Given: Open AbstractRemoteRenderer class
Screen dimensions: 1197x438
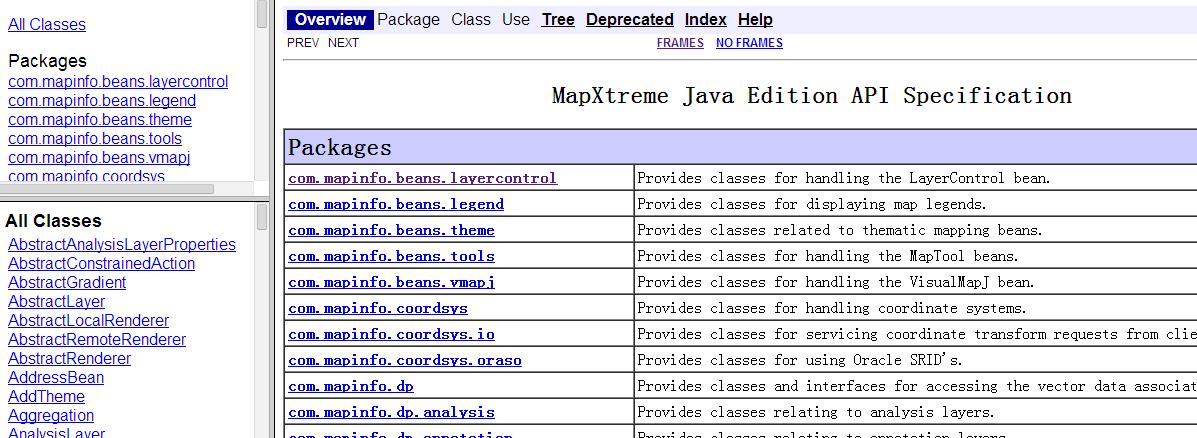Looking at the screenshot, I should [x=97, y=340].
